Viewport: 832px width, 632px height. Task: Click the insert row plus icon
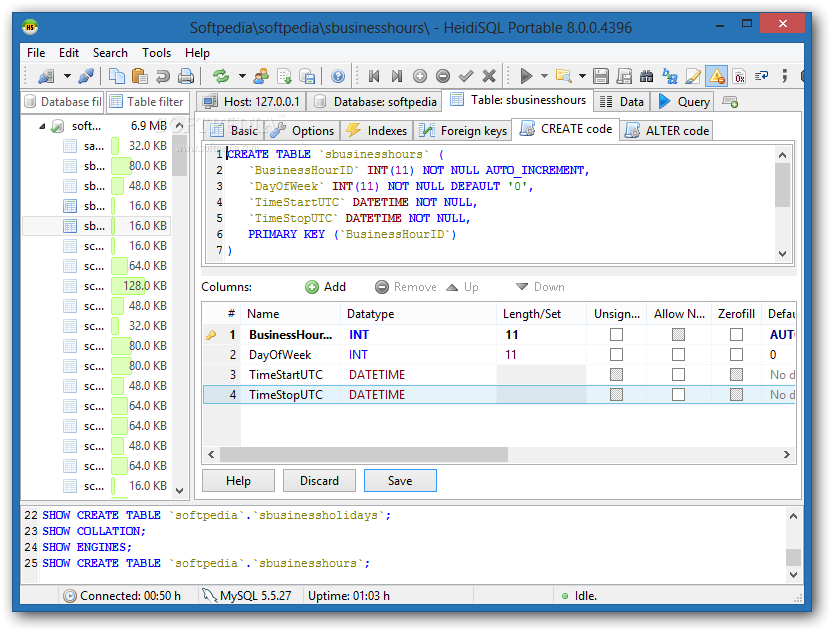click(x=420, y=76)
